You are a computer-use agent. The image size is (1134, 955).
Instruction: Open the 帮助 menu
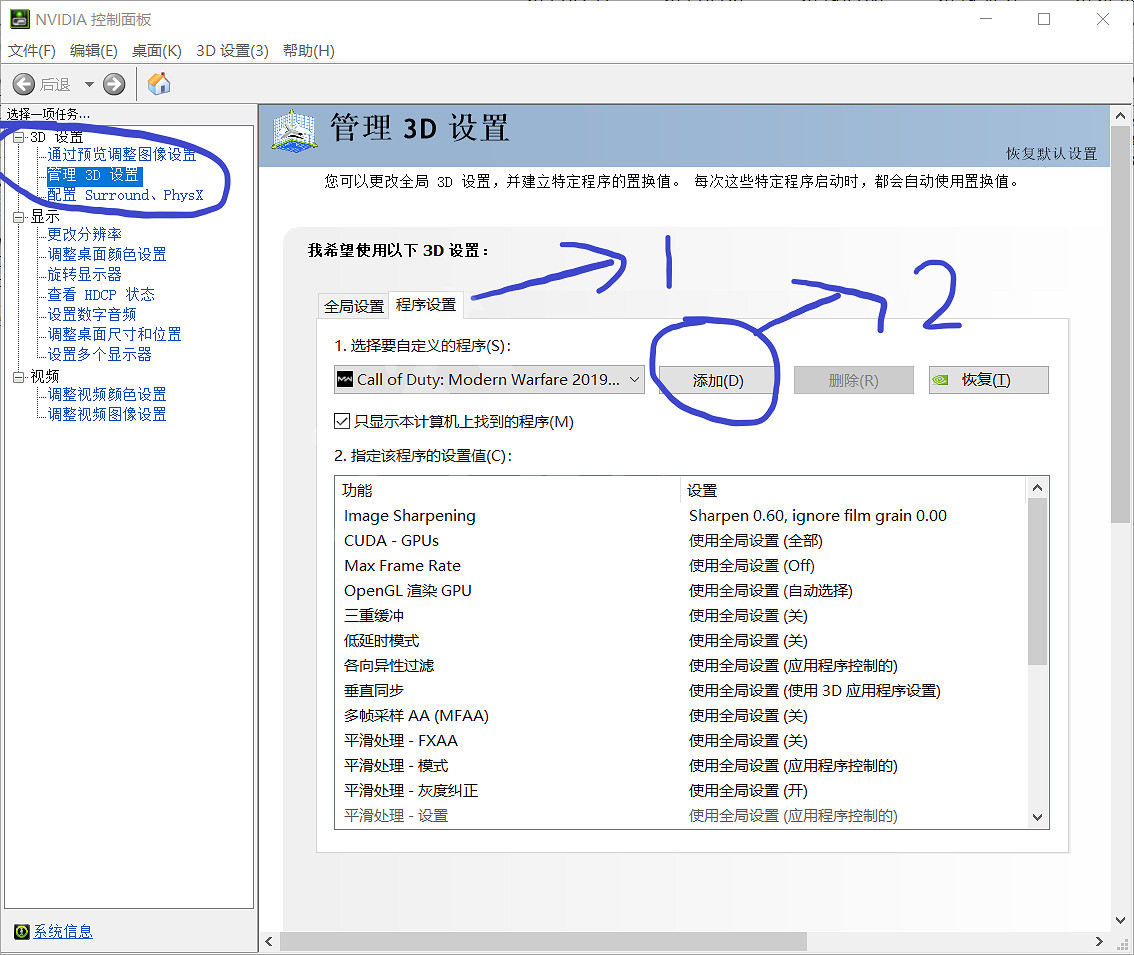click(x=308, y=50)
